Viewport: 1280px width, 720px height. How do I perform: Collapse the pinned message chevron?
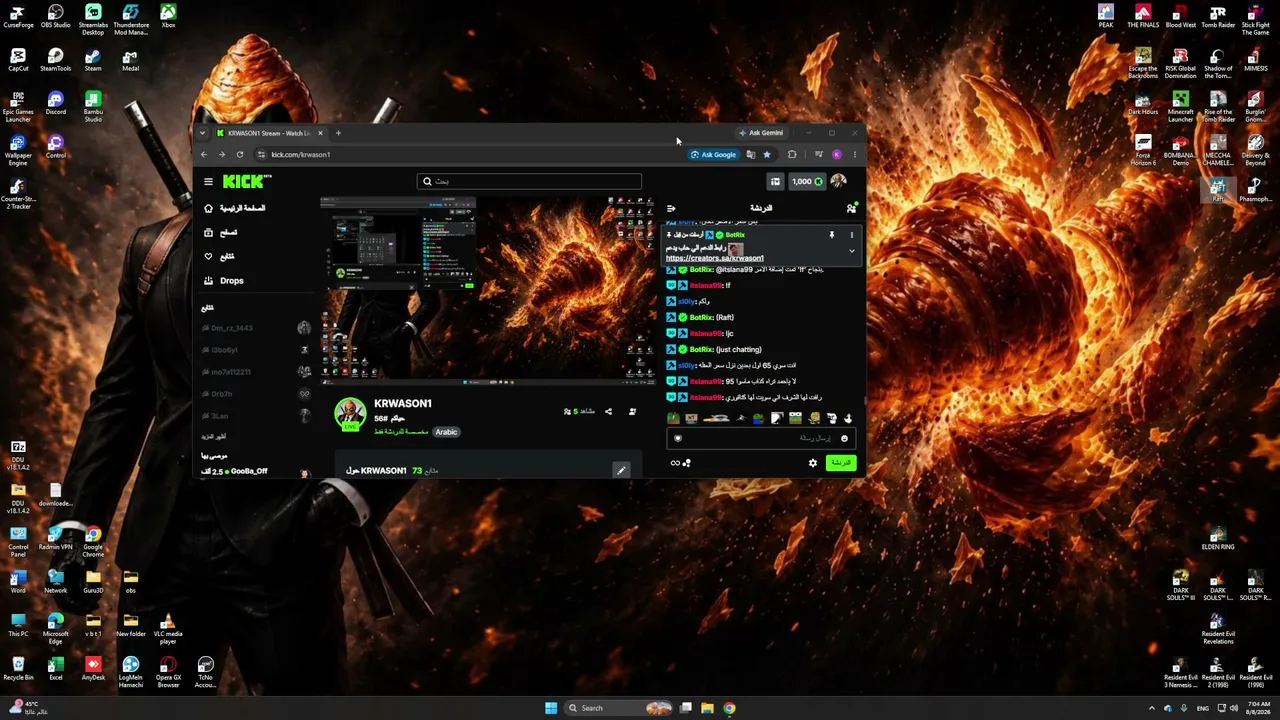[852, 251]
